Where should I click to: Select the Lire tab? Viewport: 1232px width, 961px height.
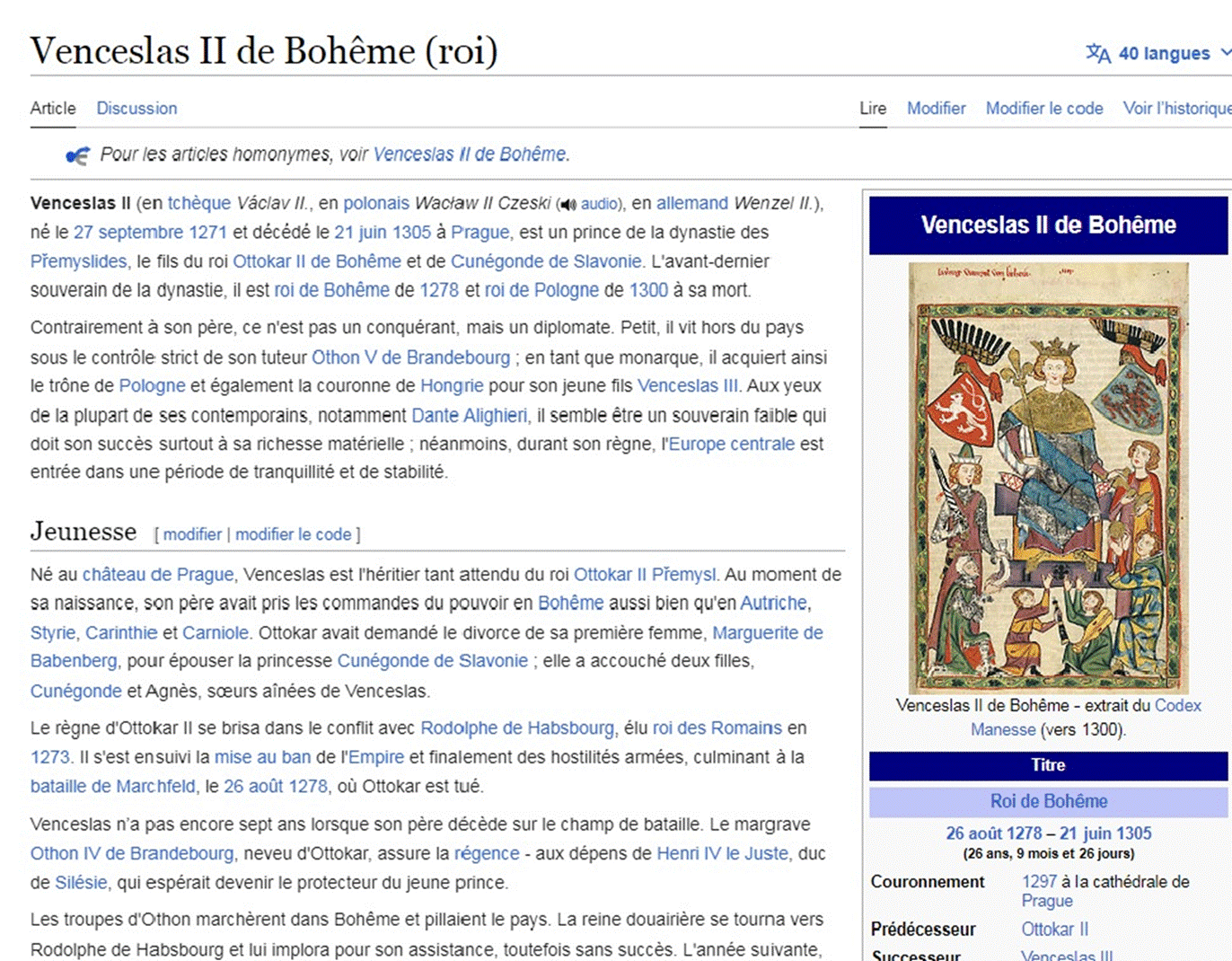pos(873,108)
